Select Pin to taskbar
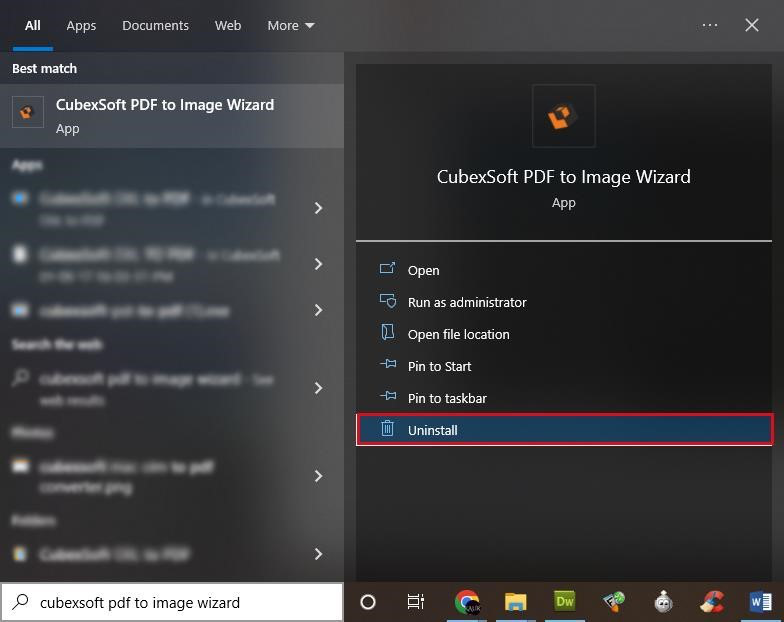The width and height of the screenshot is (784, 622). [x=564, y=398]
